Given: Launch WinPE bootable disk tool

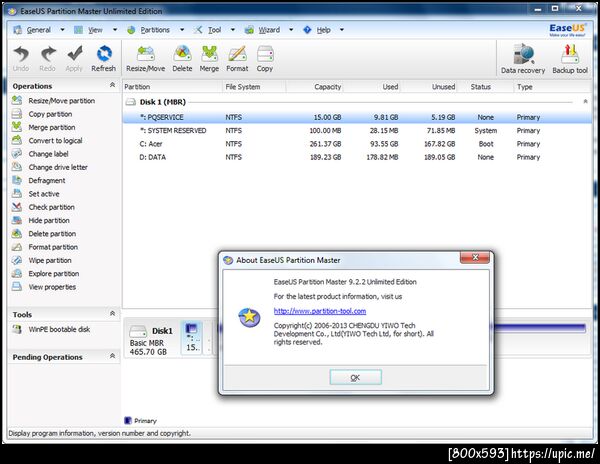Looking at the screenshot, I should coord(51,329).
